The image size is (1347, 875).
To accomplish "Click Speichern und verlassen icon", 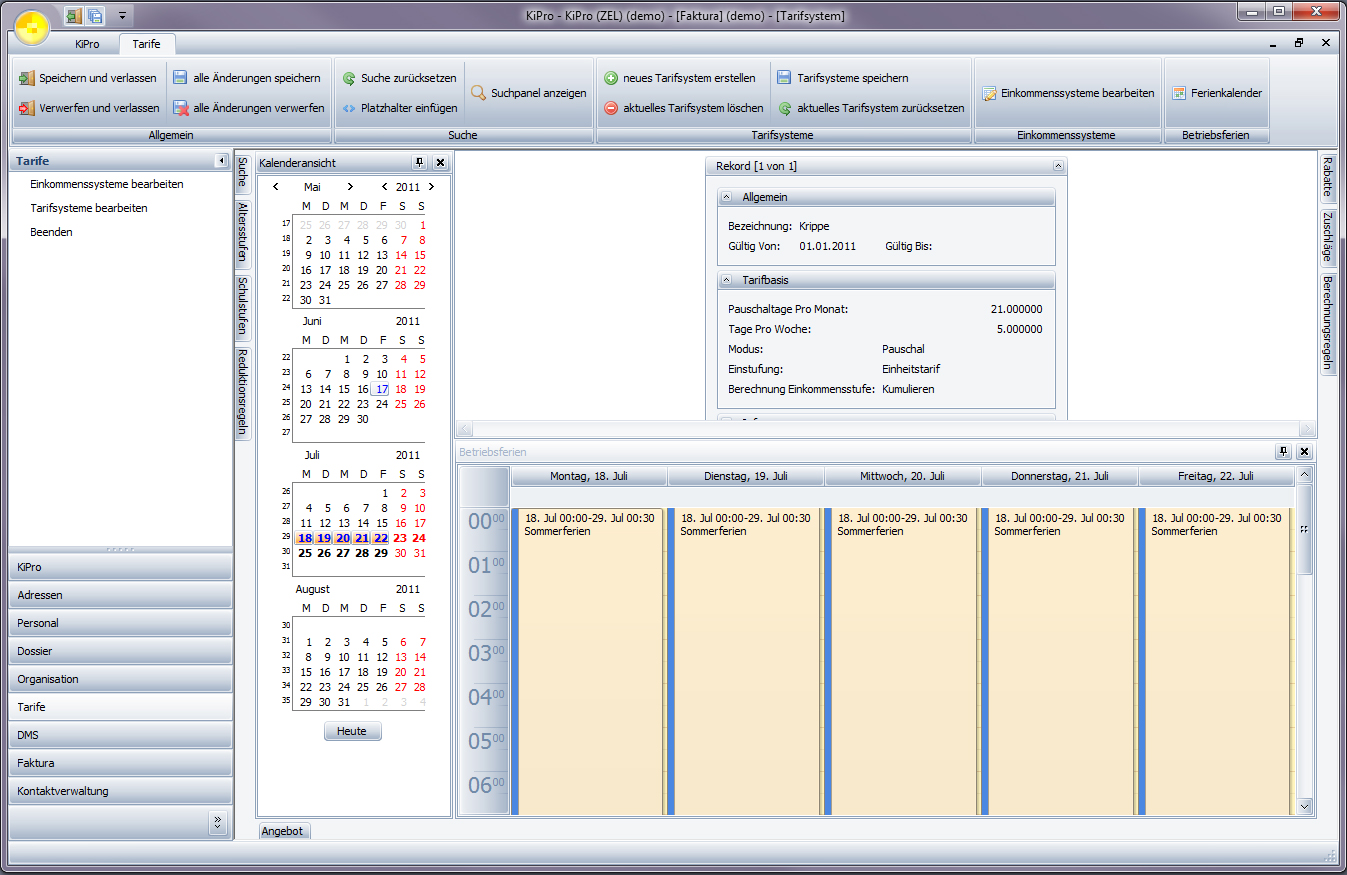I will [27, 78].
